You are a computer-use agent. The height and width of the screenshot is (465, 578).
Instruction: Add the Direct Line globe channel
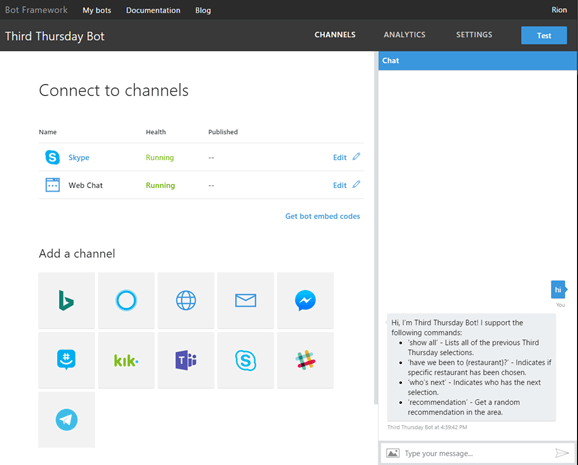click(186, 301)
